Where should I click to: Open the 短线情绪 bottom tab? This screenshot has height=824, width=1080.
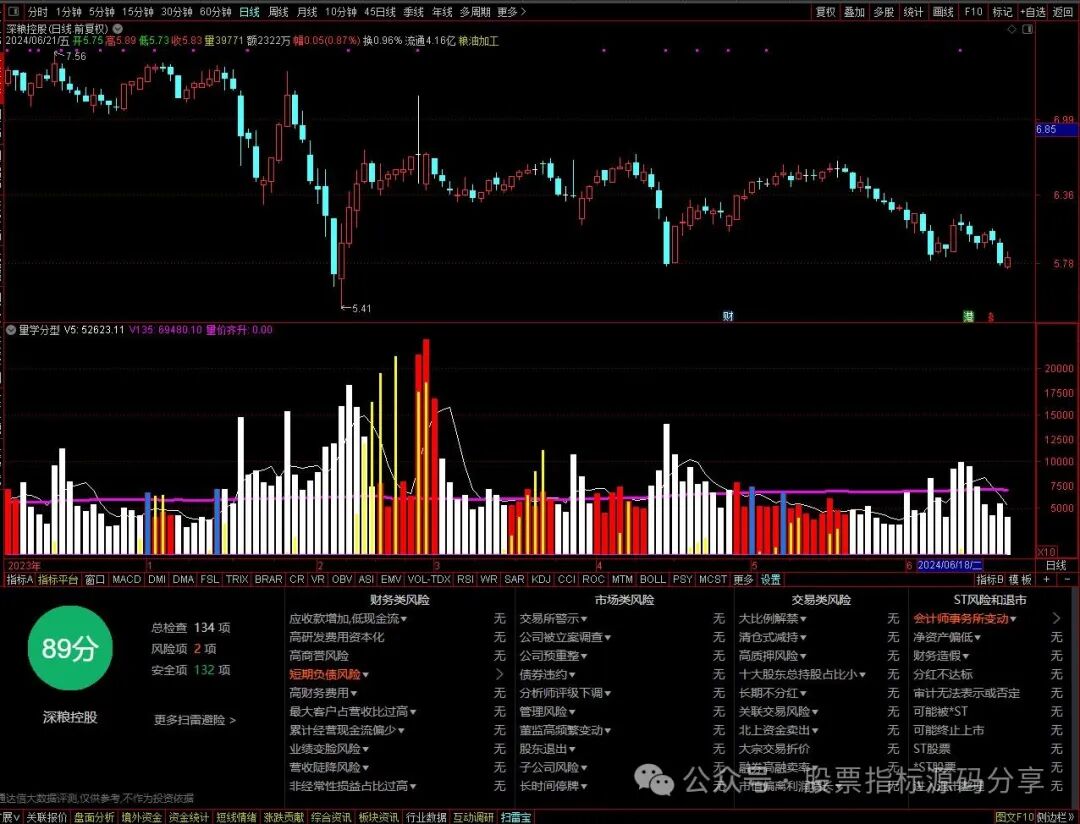(x=236, y=817)
